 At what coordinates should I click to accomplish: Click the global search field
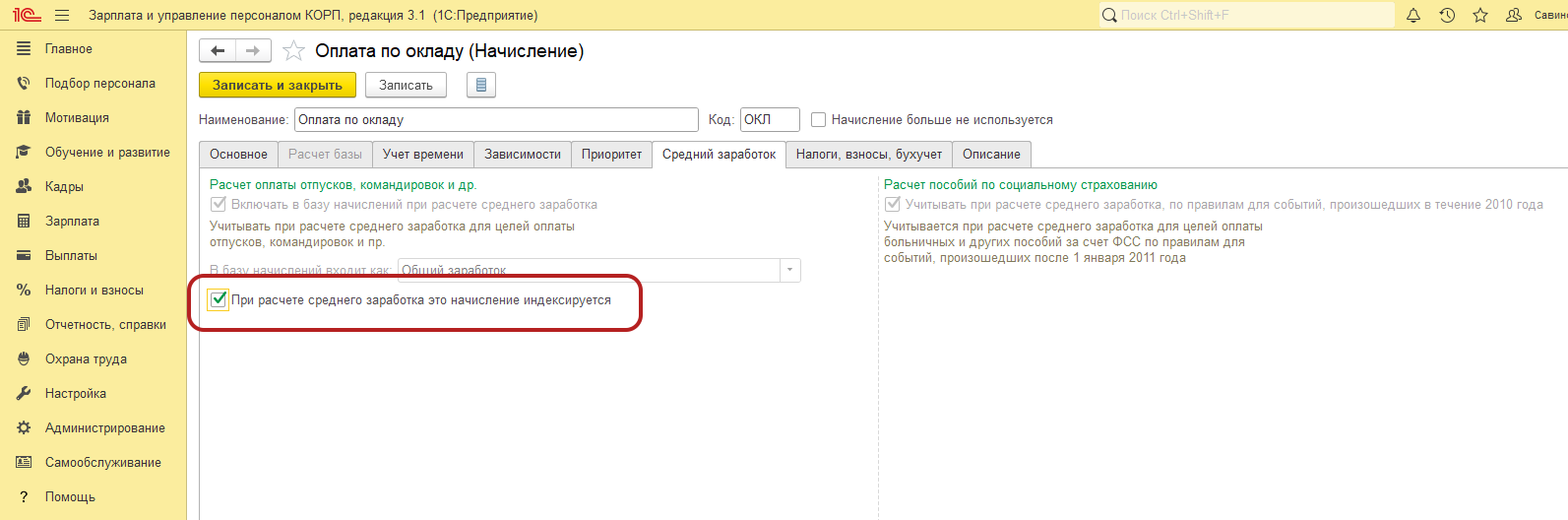pyautogui.click(x=1250, y=15)
